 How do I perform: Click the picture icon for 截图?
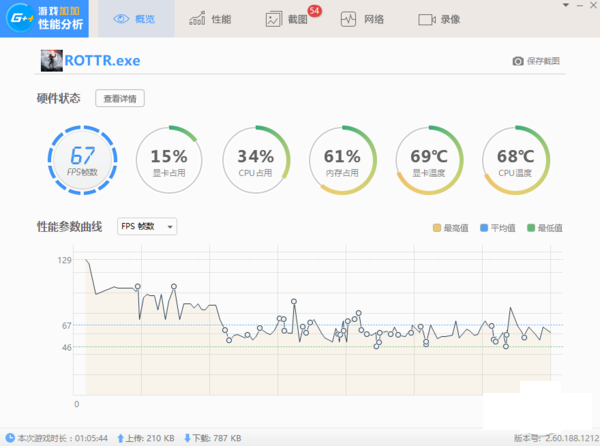pos(274,19)
